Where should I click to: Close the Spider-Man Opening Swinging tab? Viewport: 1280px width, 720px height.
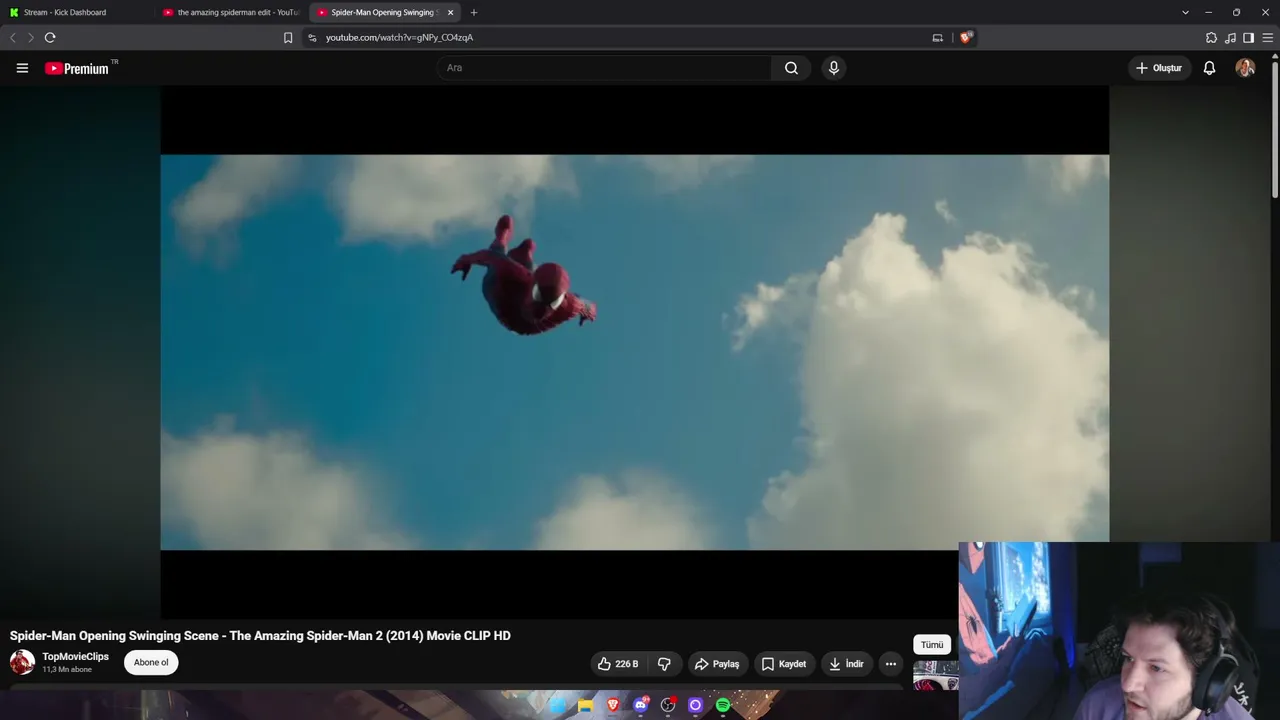[450, 12]
